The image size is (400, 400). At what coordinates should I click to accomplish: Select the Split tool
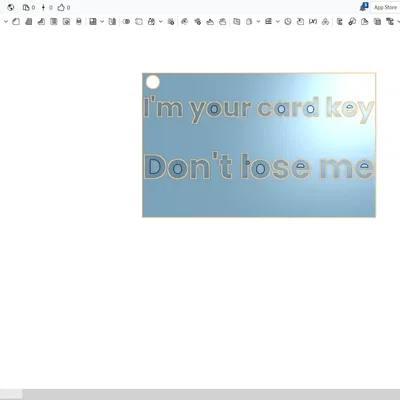[139, 22]
